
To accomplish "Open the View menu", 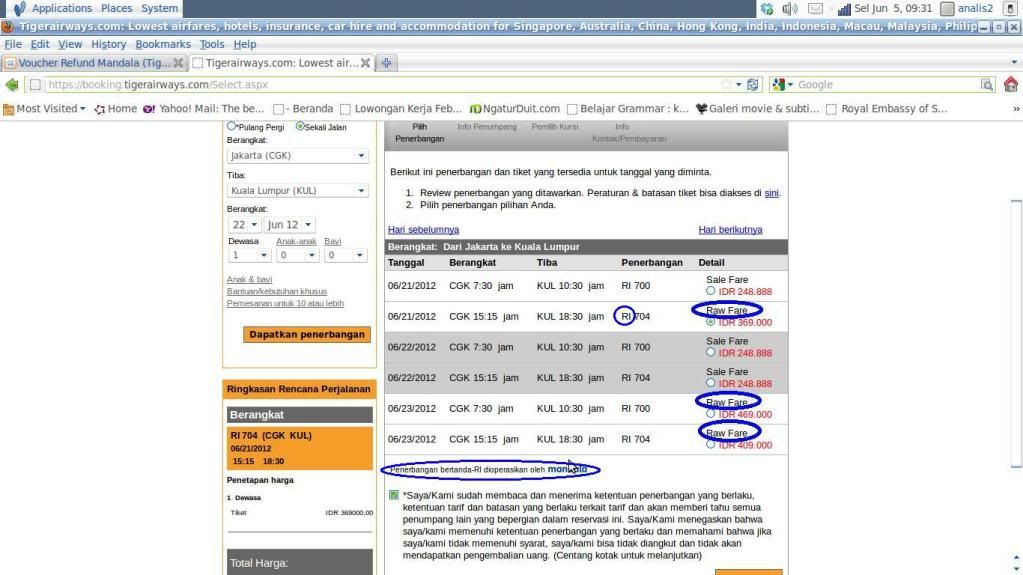I will pos(70,44).
